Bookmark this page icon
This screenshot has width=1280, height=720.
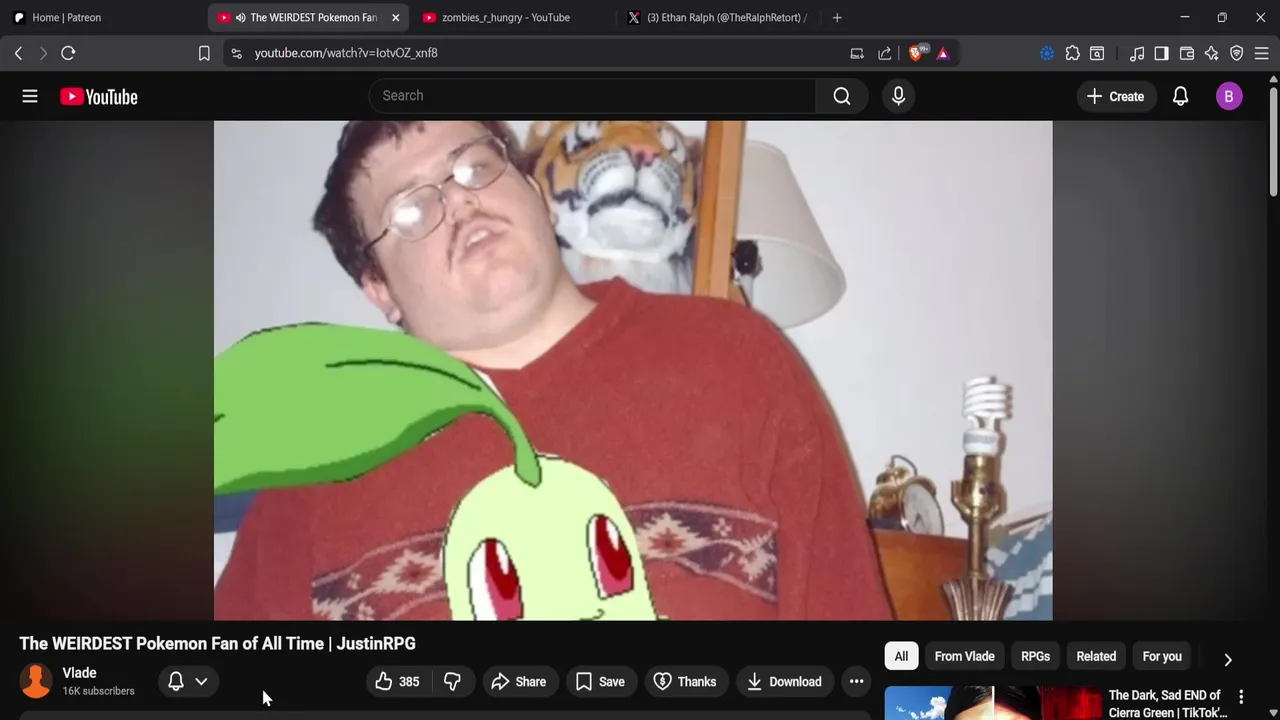click(204, 53)
